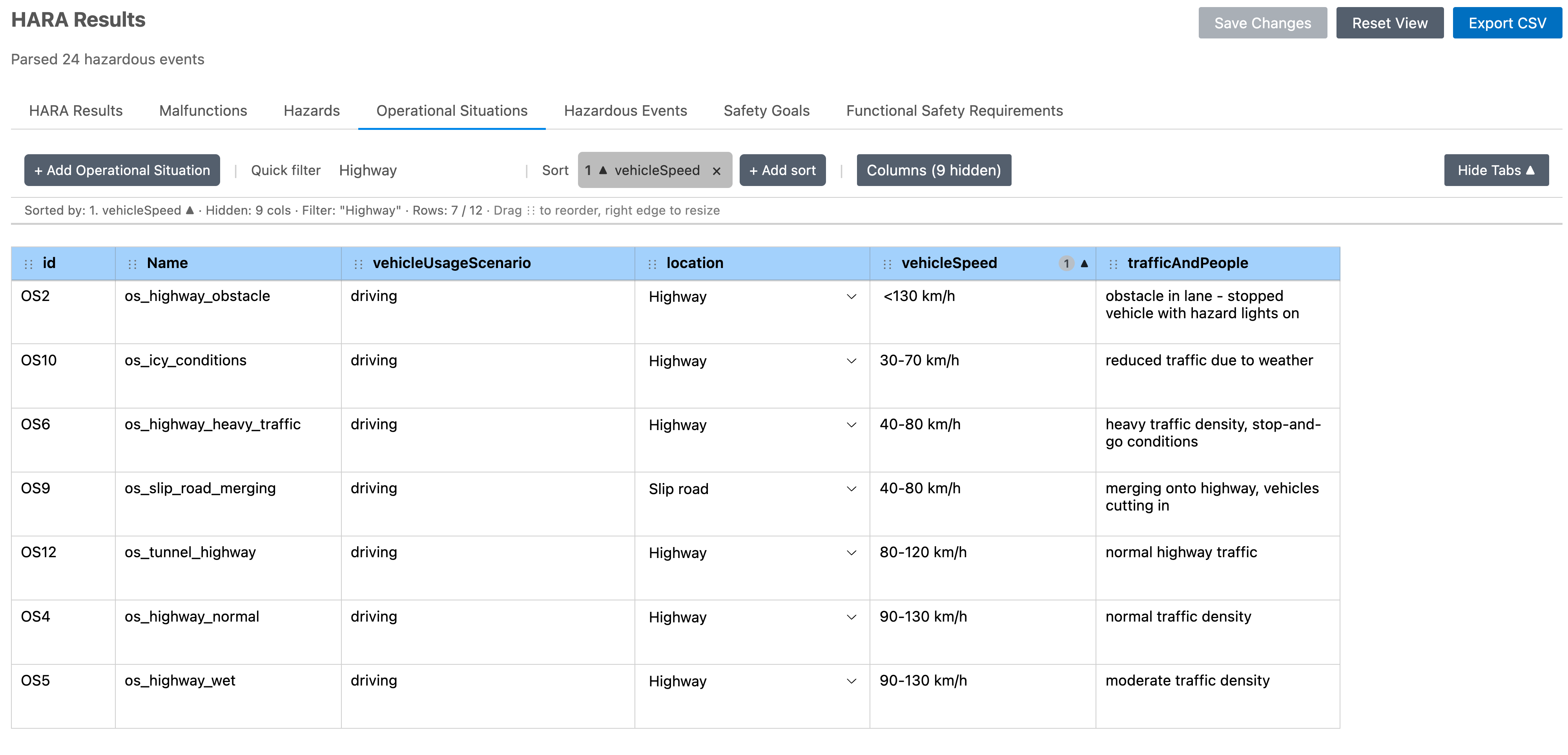Click the Quick filter Highway input
Image resolution: width=1568 pixels, height=755 pixels.
coord(426,170)
